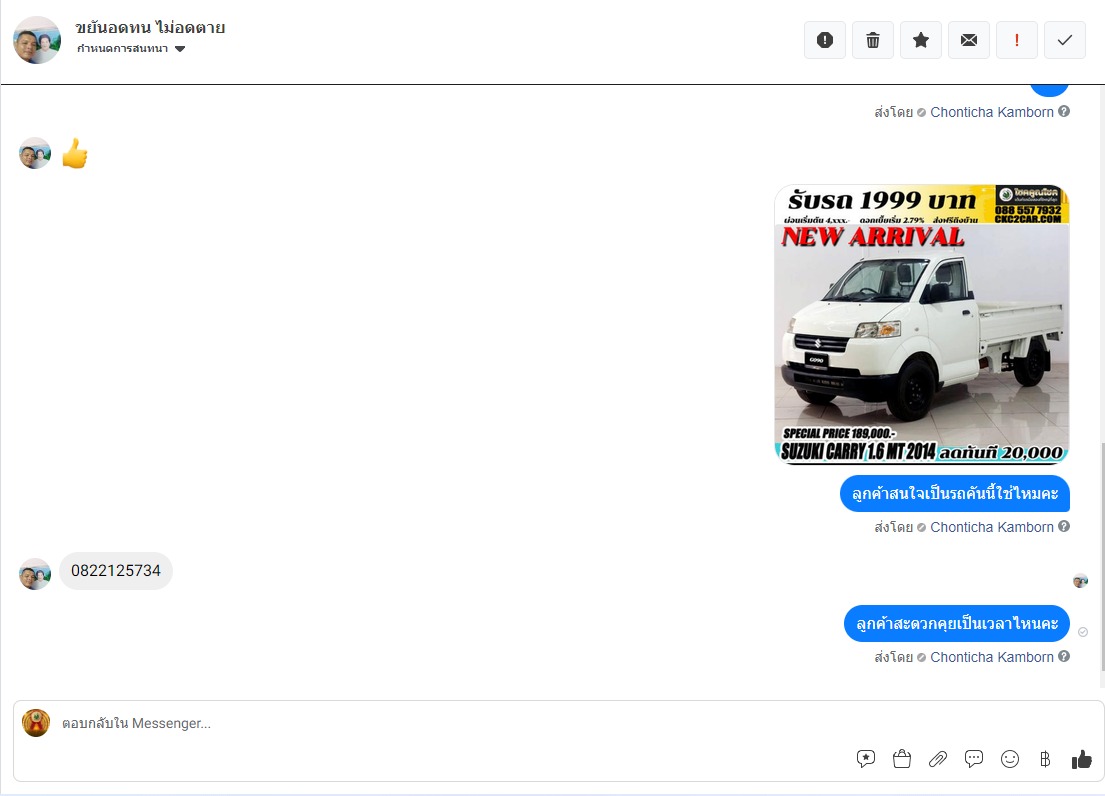The height and width of the screenshot is (796, 1105).
Task: Open the กำหนดการสนทนา dropdown
Action: click(x=130, y=49)
